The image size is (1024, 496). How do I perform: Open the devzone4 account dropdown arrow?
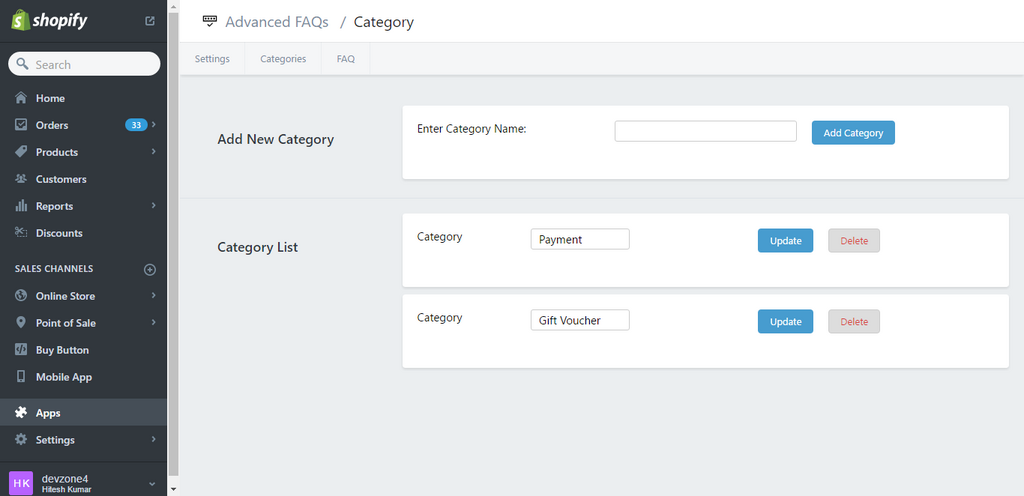[x=152, y=484]
